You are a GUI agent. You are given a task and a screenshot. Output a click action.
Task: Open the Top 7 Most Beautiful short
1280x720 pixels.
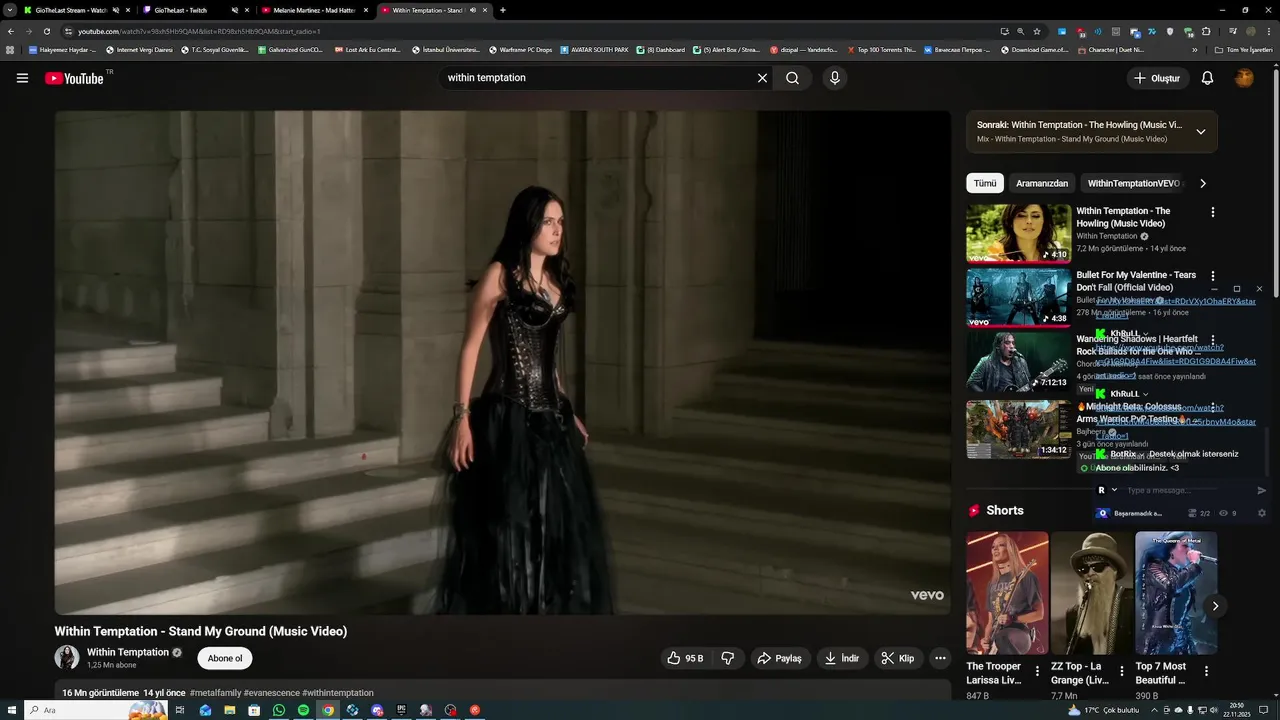[1176, 593]
